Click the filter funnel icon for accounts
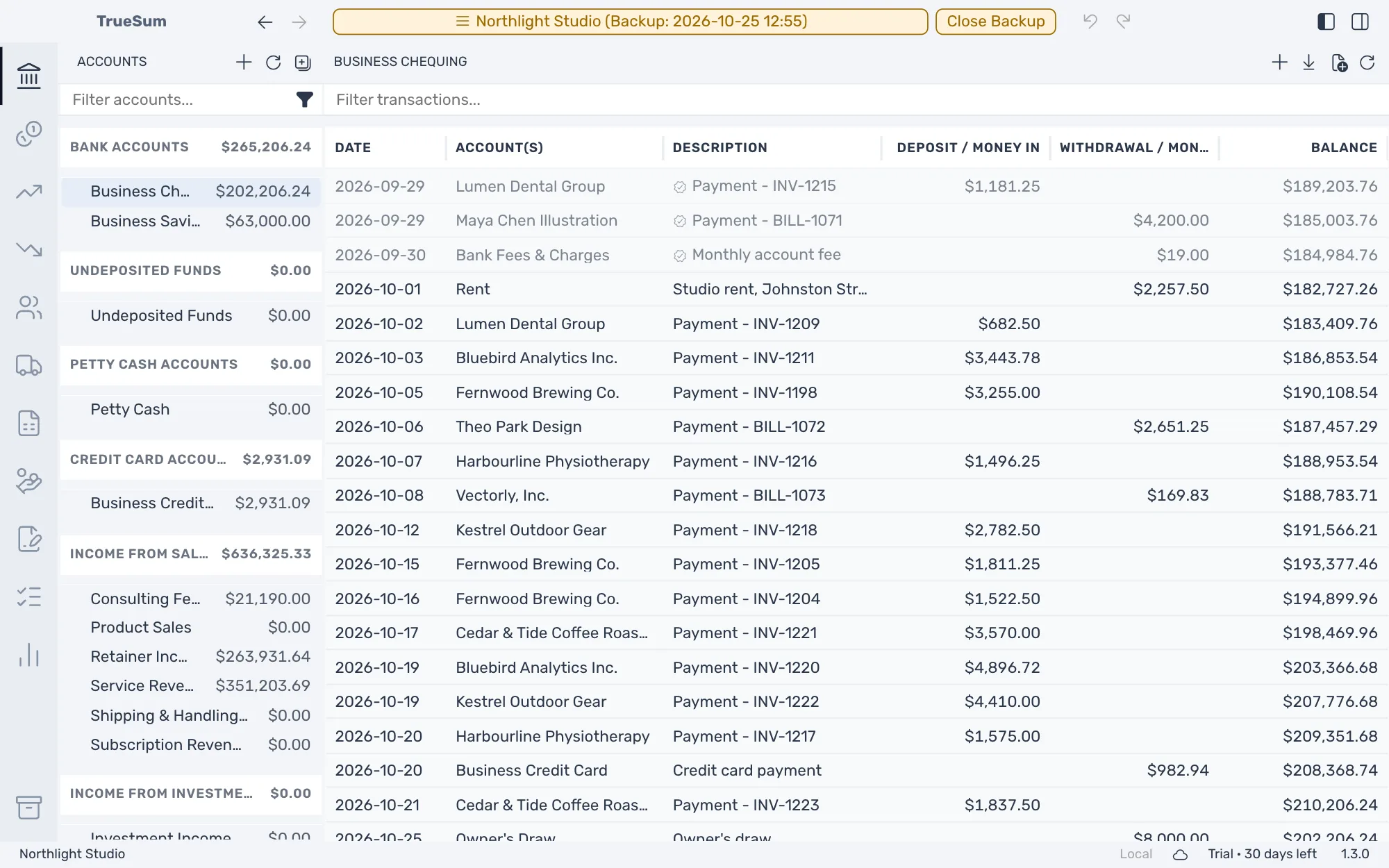 304,99
